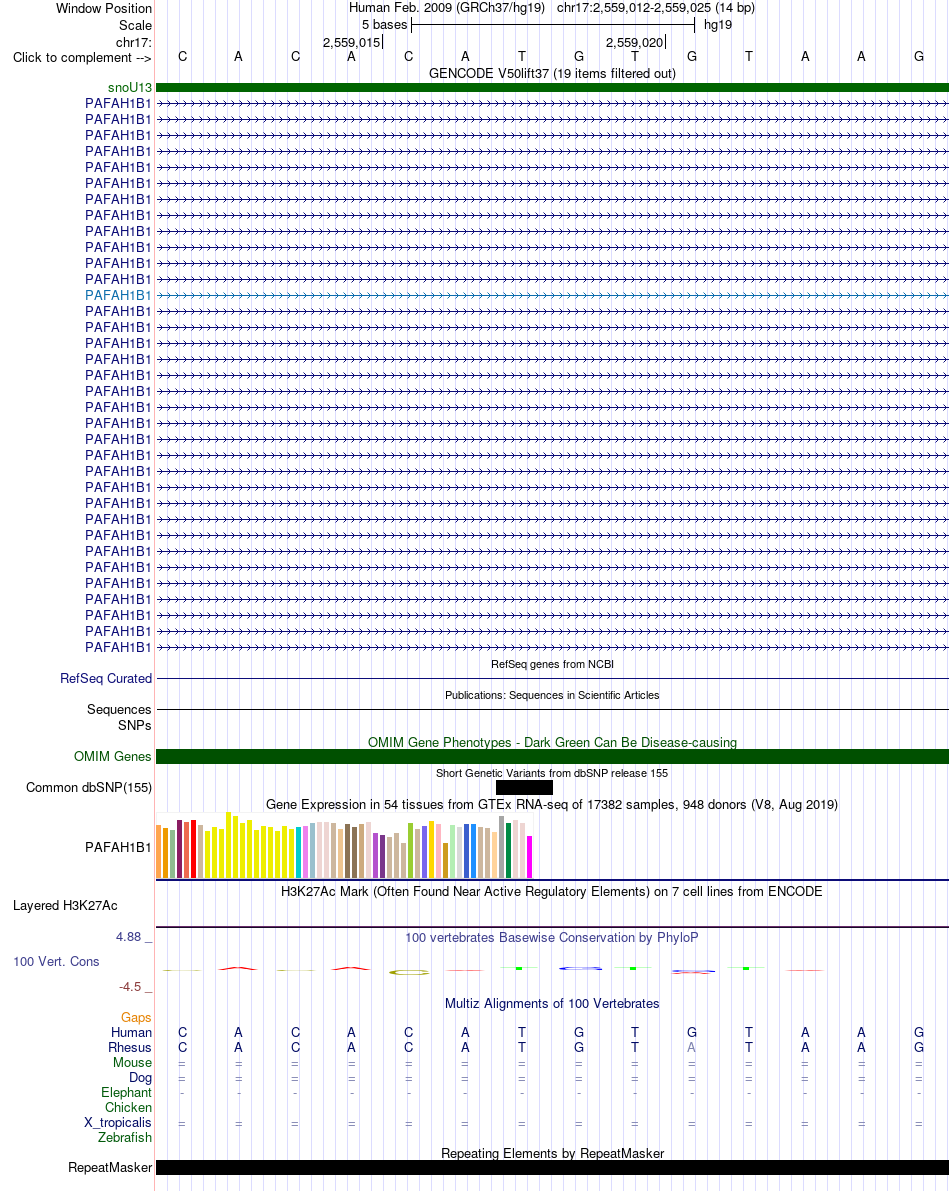Click the grey mismatched A in Rhesus row

[x=691, y=1047]
